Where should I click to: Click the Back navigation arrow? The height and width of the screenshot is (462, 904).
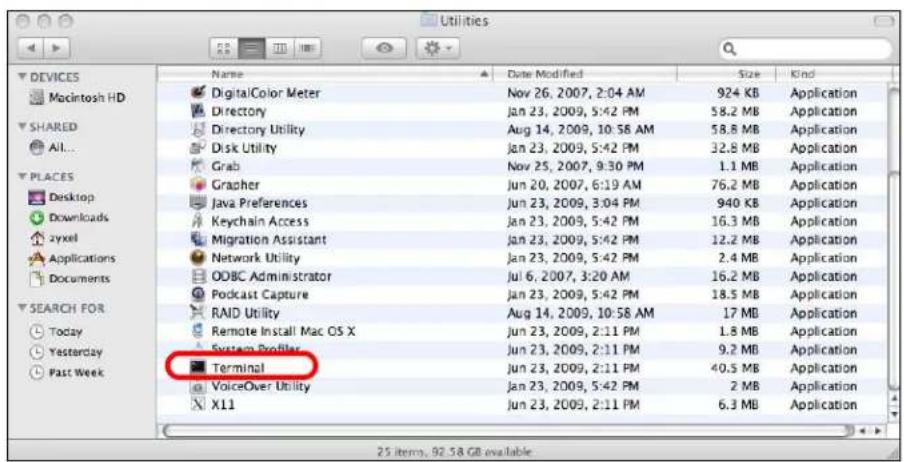coord(32,48)
